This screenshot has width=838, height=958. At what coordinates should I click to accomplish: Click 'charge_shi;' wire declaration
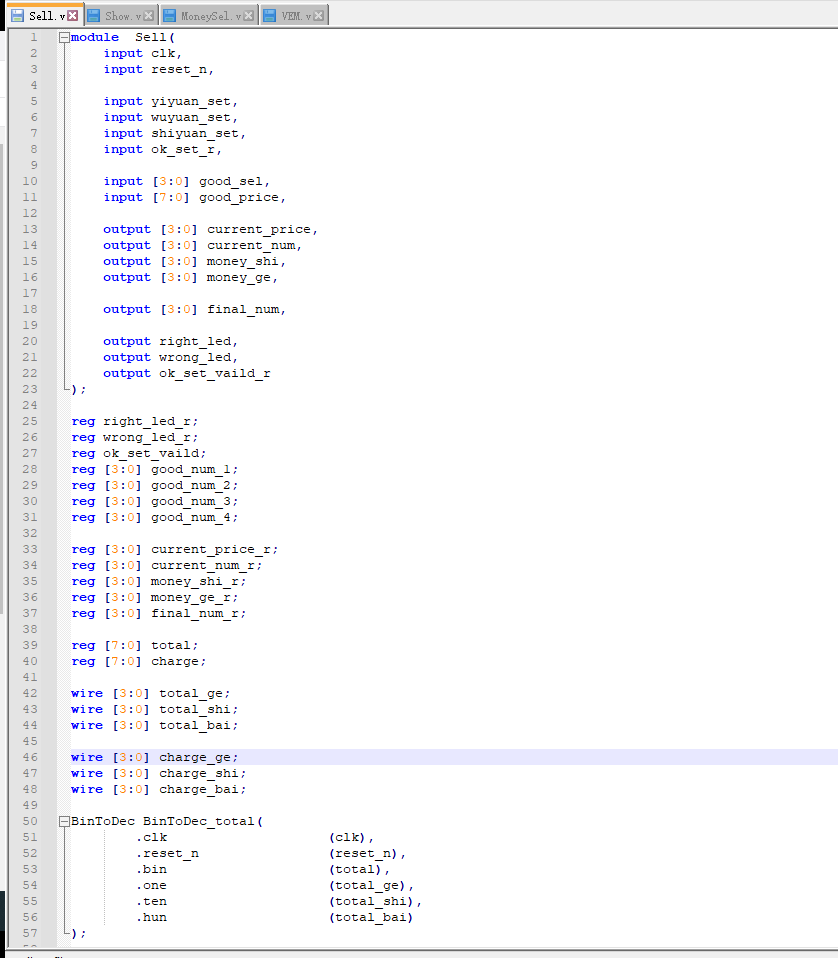coord(202,773)
